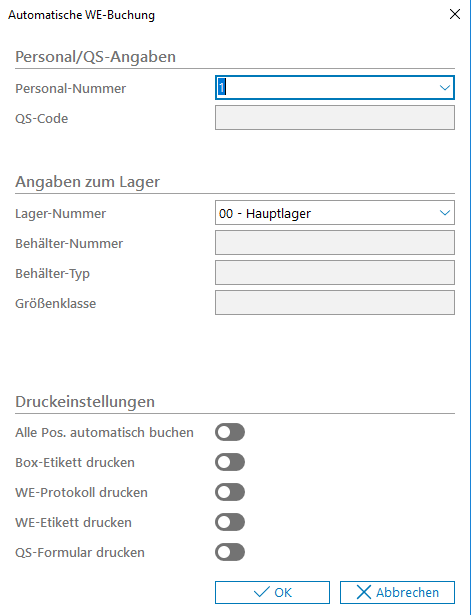Turn on WE-Protokoll drucken switch
Screen dimensions: 471x615
(x=230, y=492)
